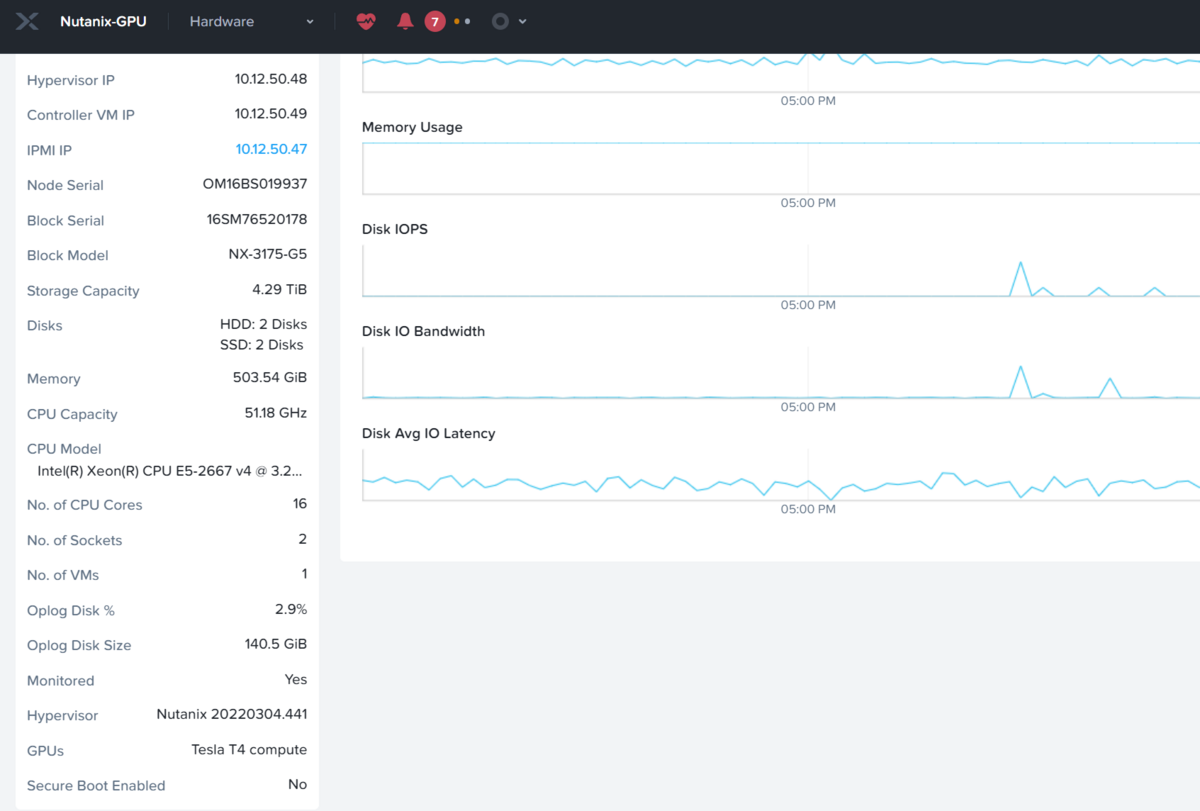Click the red alert count badge 7
The image size is (1200, 811).
point(434,21)
